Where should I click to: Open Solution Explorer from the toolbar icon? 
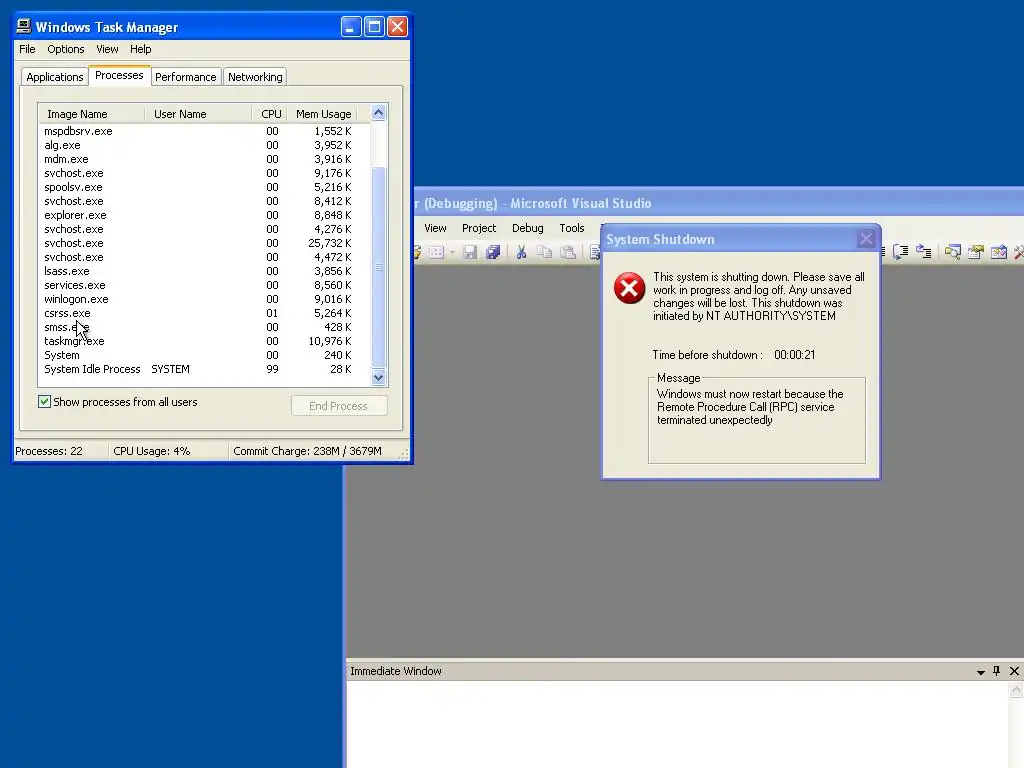953,252
